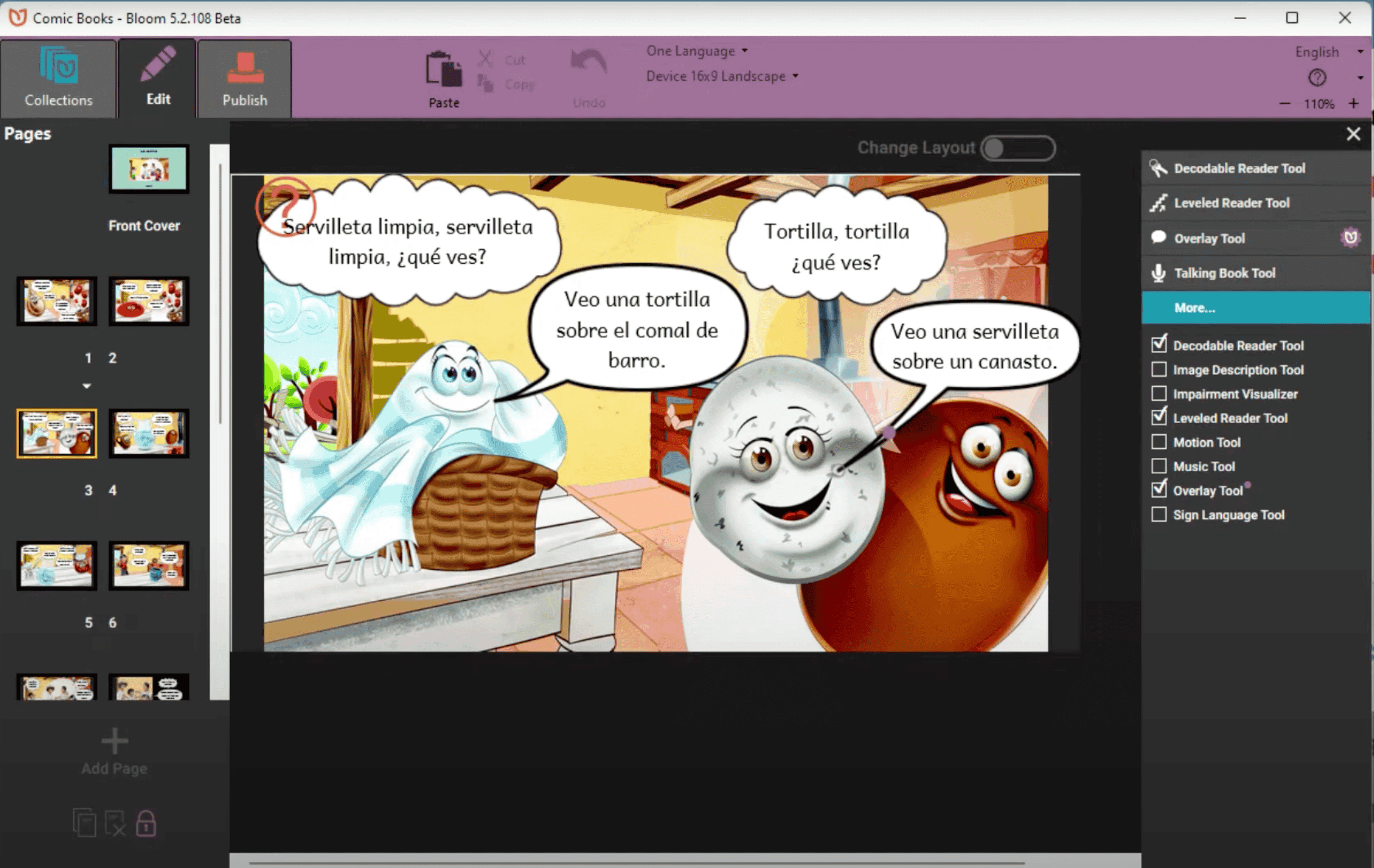The height and width of the screenshot is (868, 1374).
Task: Open the Leveled Reader Tool panel
Action: coord(1255,203)
